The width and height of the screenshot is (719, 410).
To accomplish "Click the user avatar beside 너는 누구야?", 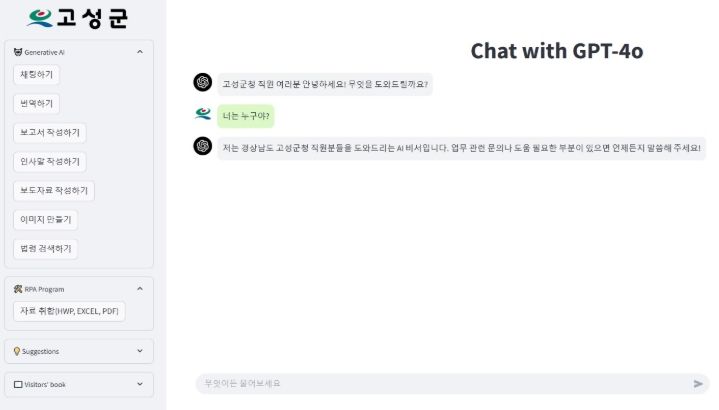I will 203,113.
